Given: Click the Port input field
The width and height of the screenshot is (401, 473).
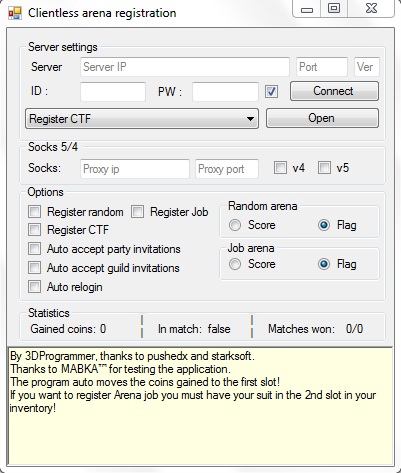Looking at the screenshot, I should (x=322, y=67).
